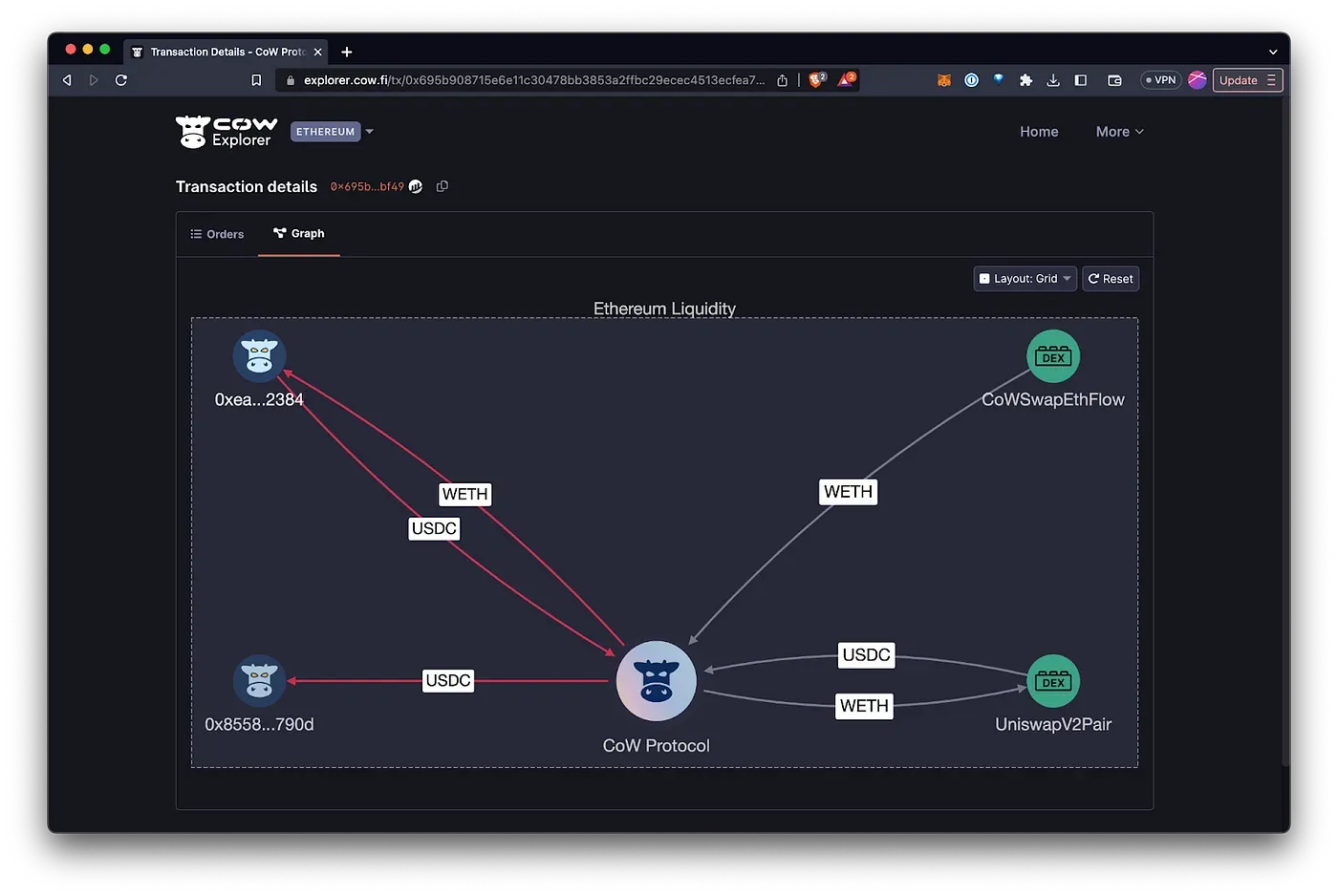1338x896 pixels.
Task: Switch to the Orders tab
Action: 217,234
